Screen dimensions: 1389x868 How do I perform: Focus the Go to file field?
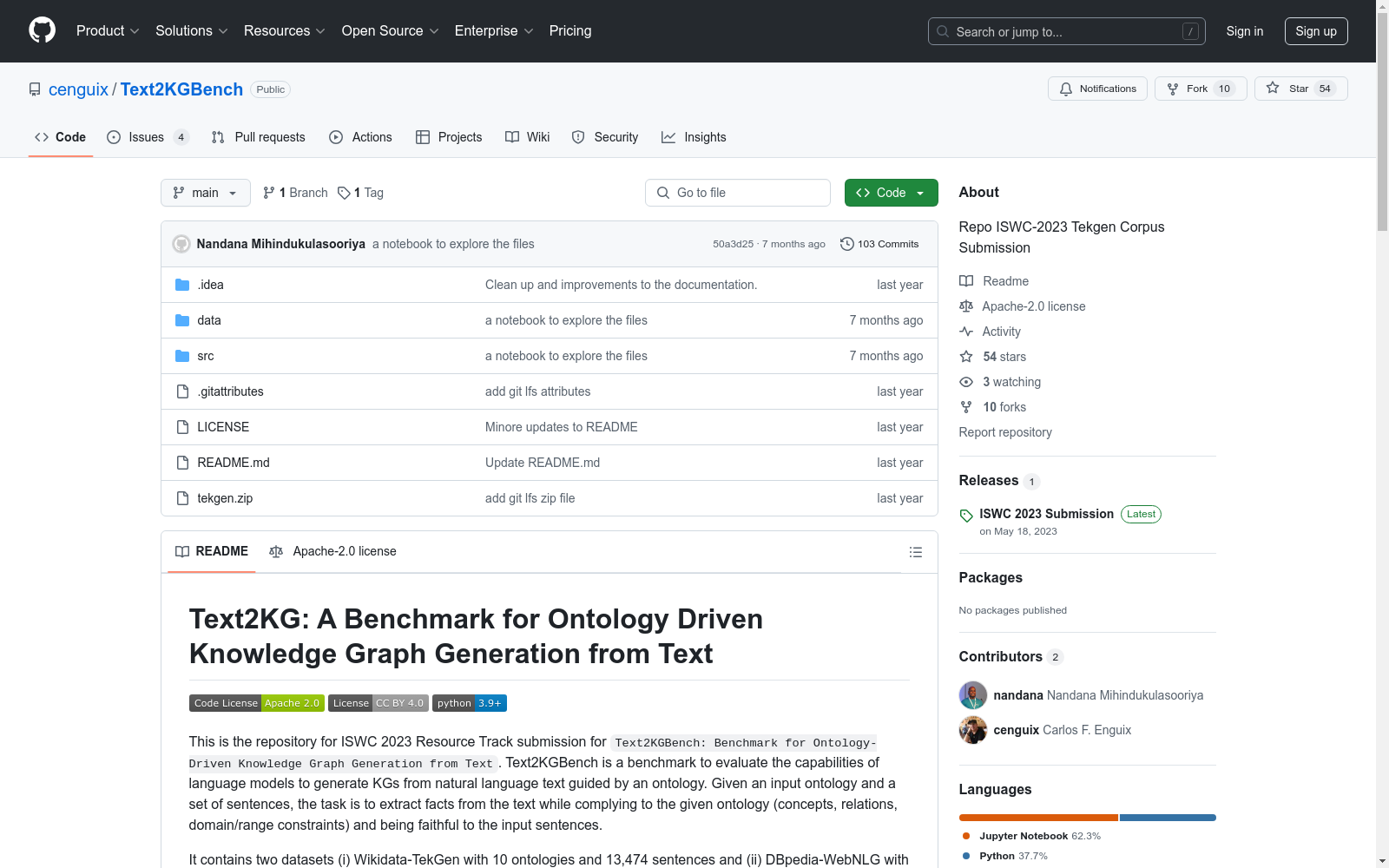pyautogui.click(x=738, y=193)
